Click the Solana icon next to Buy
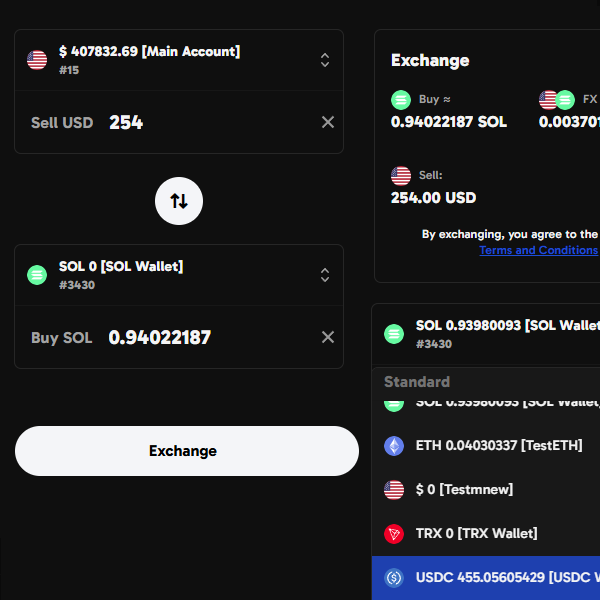 401,100
